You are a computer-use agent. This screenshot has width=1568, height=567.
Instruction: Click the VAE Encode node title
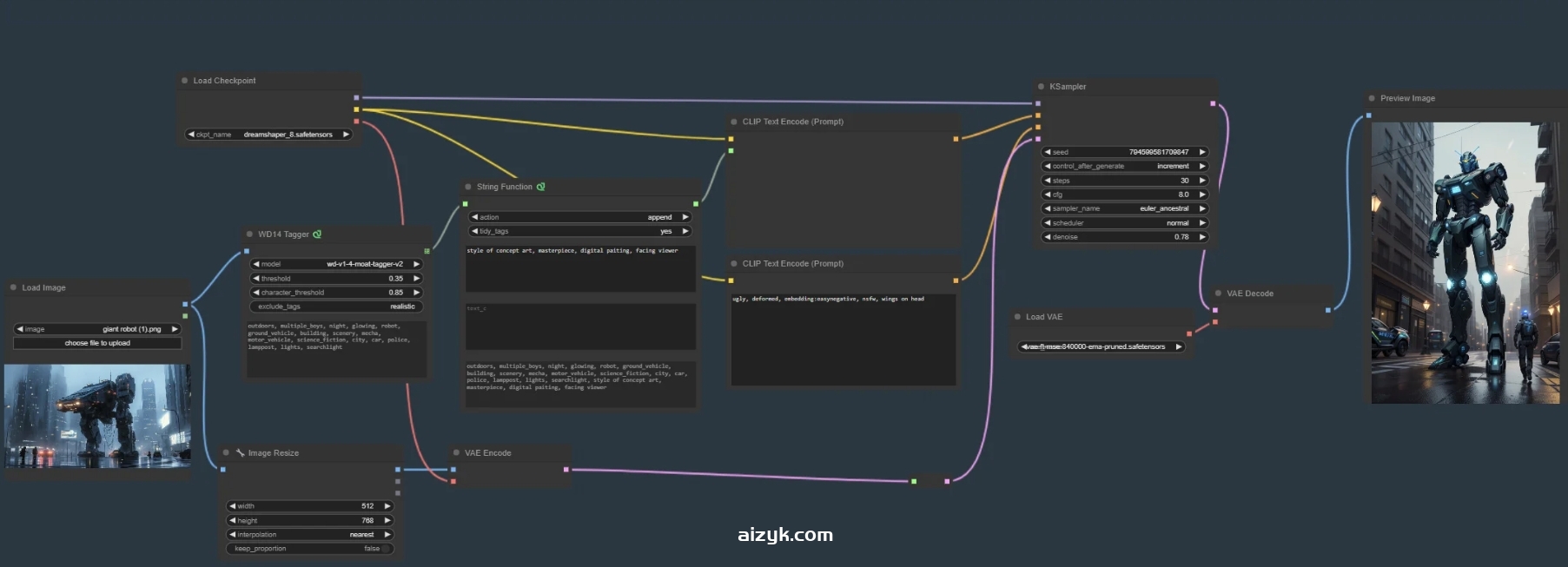point(487,453)
